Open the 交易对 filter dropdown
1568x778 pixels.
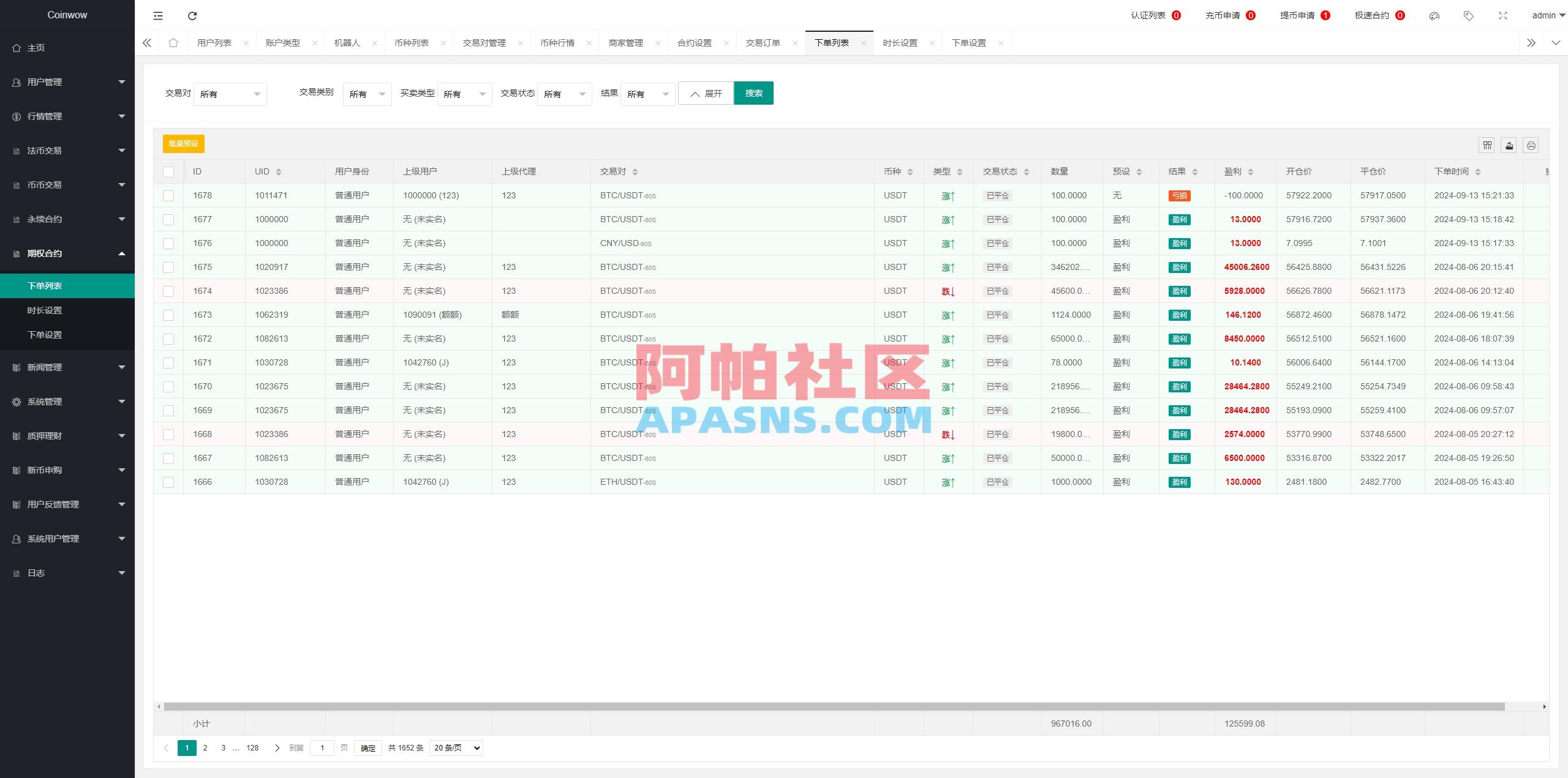[x=230, y=94]
